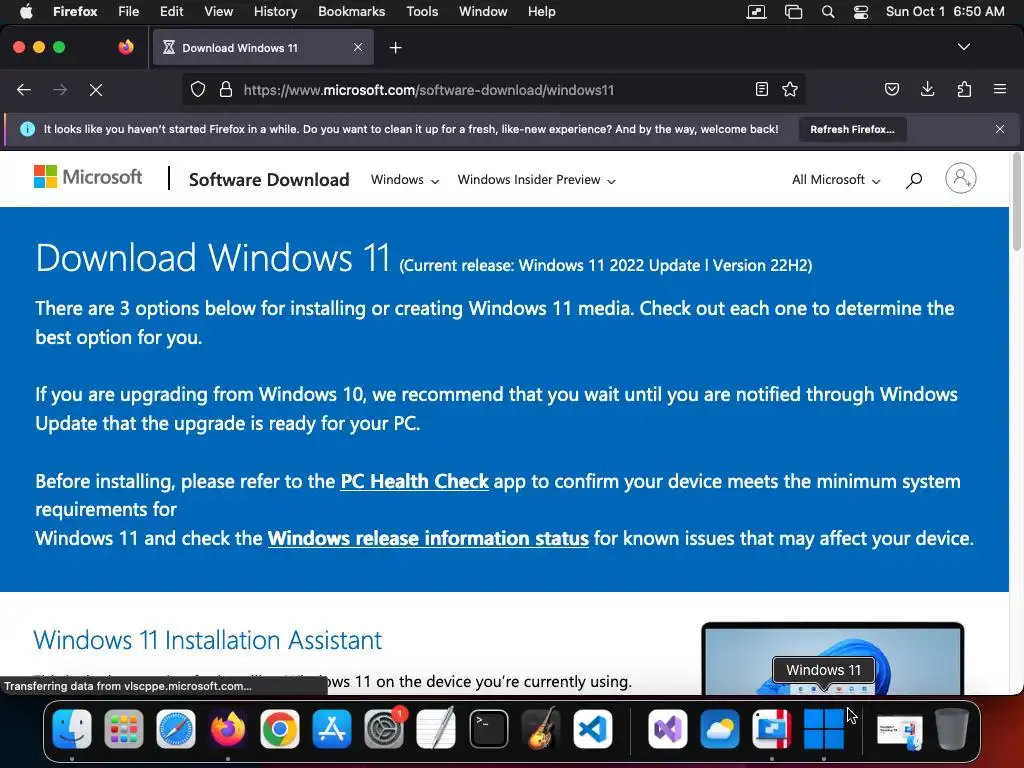
Task: Toggle Reader View in the address bar
Action: [761, 89]
